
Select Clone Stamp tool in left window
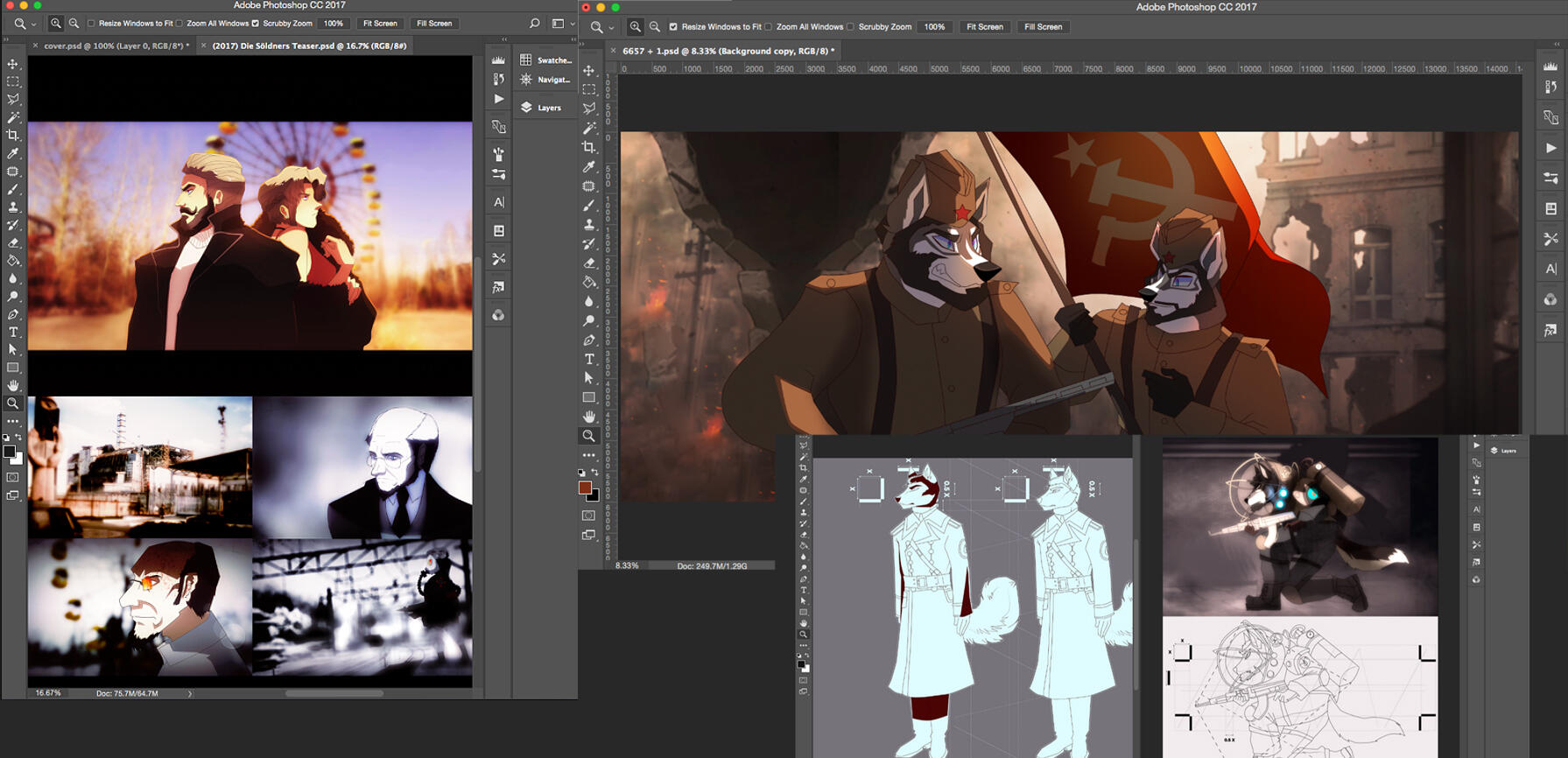click(x=13, y=207)
